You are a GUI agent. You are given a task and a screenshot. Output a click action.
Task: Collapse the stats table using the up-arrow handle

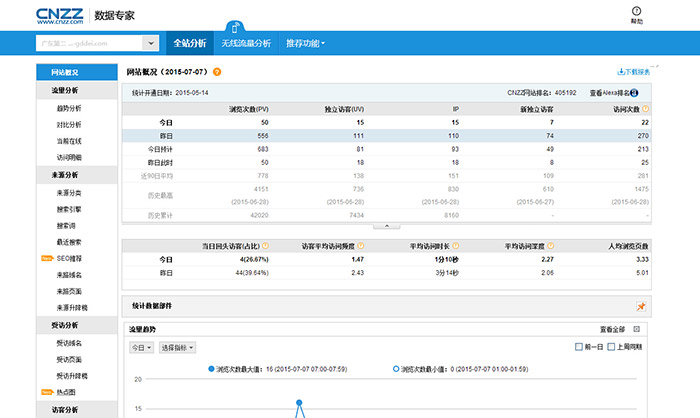pyautogui.click(x=386, y=226)
